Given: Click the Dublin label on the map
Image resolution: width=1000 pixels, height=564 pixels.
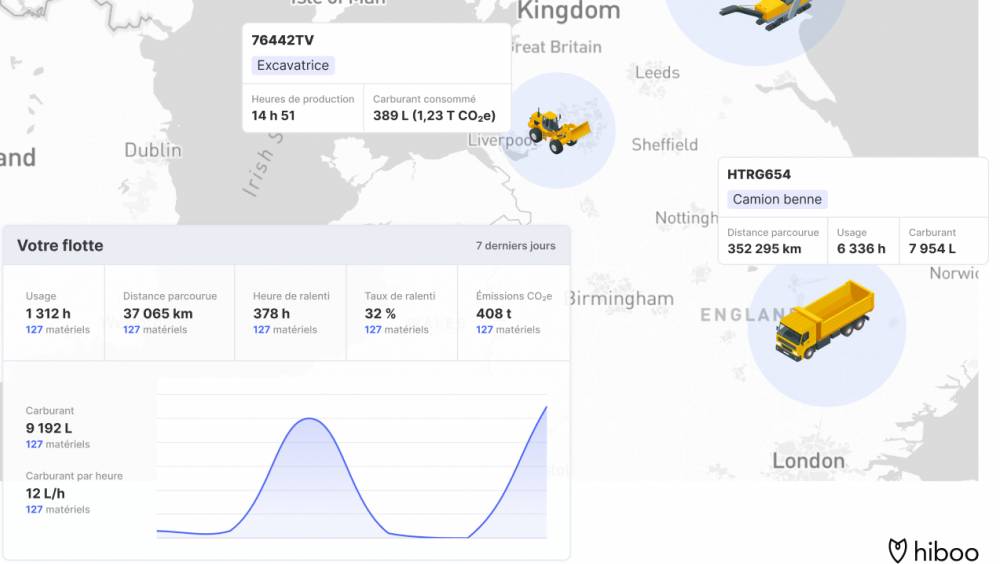Looking at the screenshot, I should tap(153, 150).
